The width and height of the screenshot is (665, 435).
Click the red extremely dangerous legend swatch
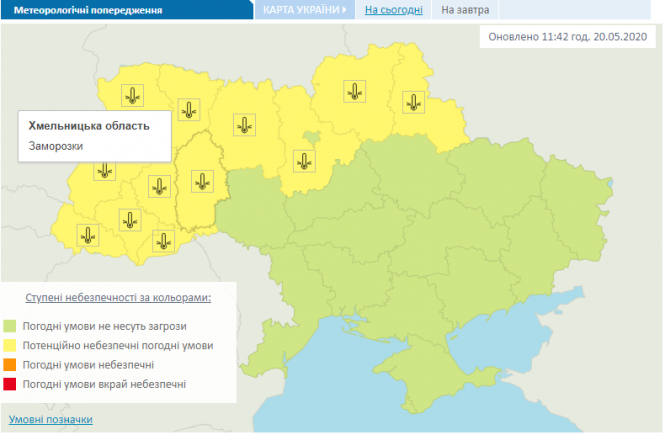pos(10,384)
